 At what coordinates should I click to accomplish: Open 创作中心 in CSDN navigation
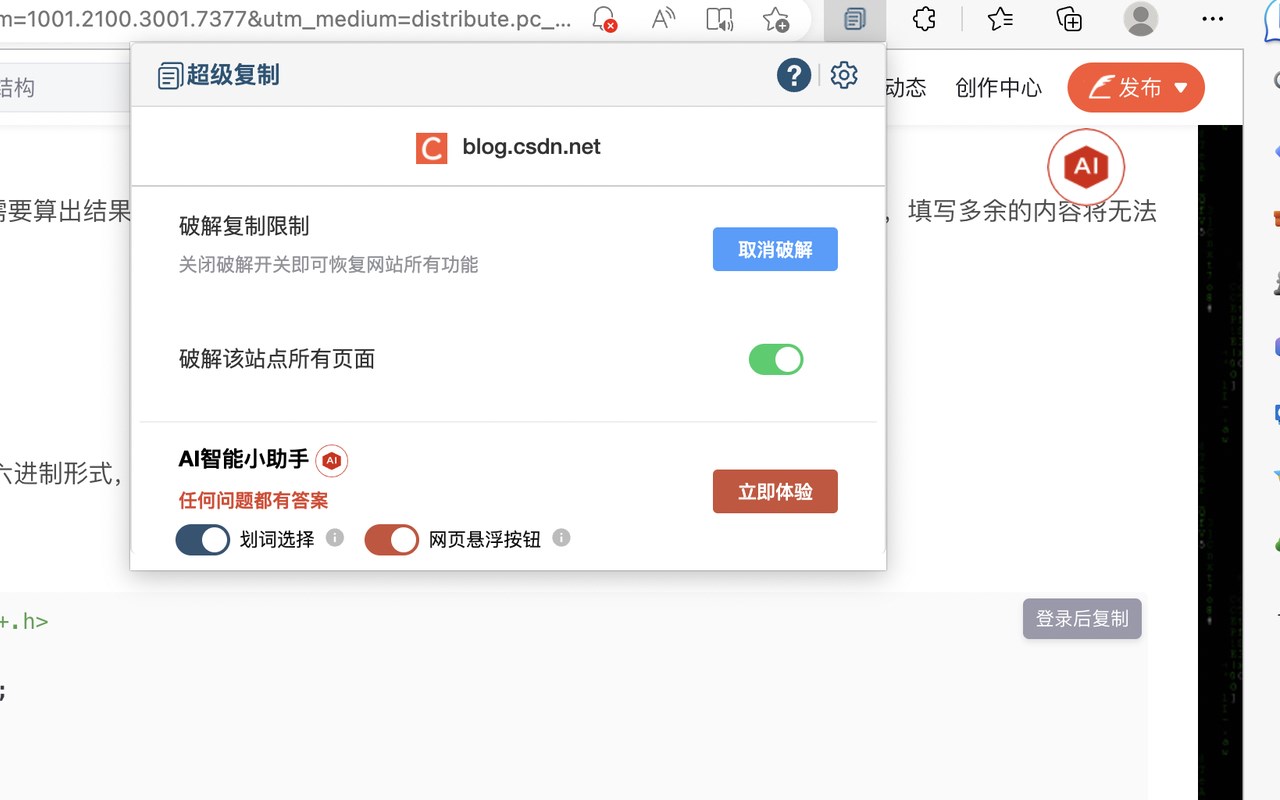pos(998,88)
